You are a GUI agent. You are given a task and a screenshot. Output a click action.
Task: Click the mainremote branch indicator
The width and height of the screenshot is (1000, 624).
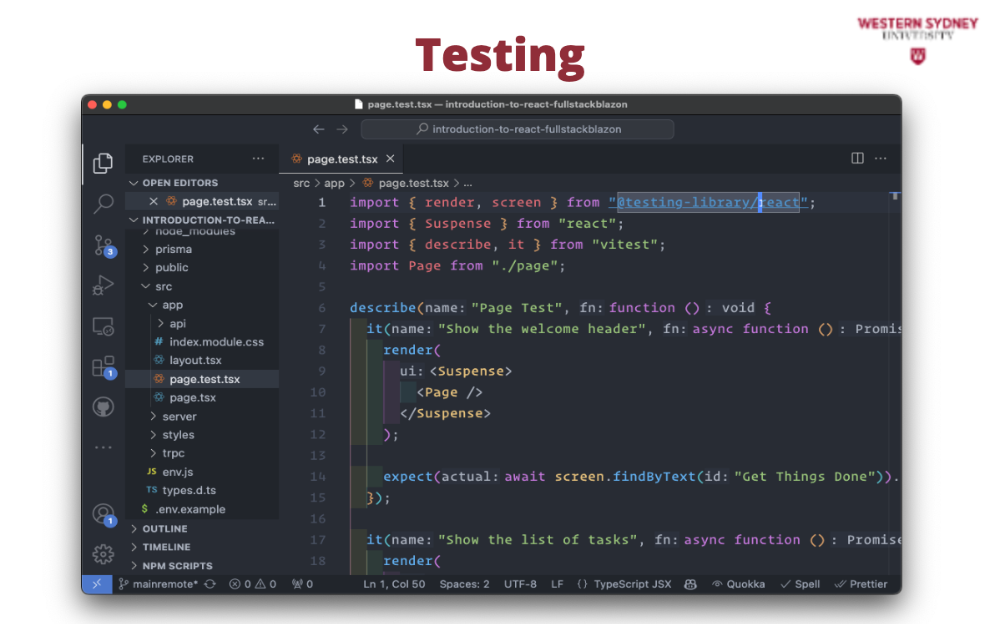[x=159, y=584]
